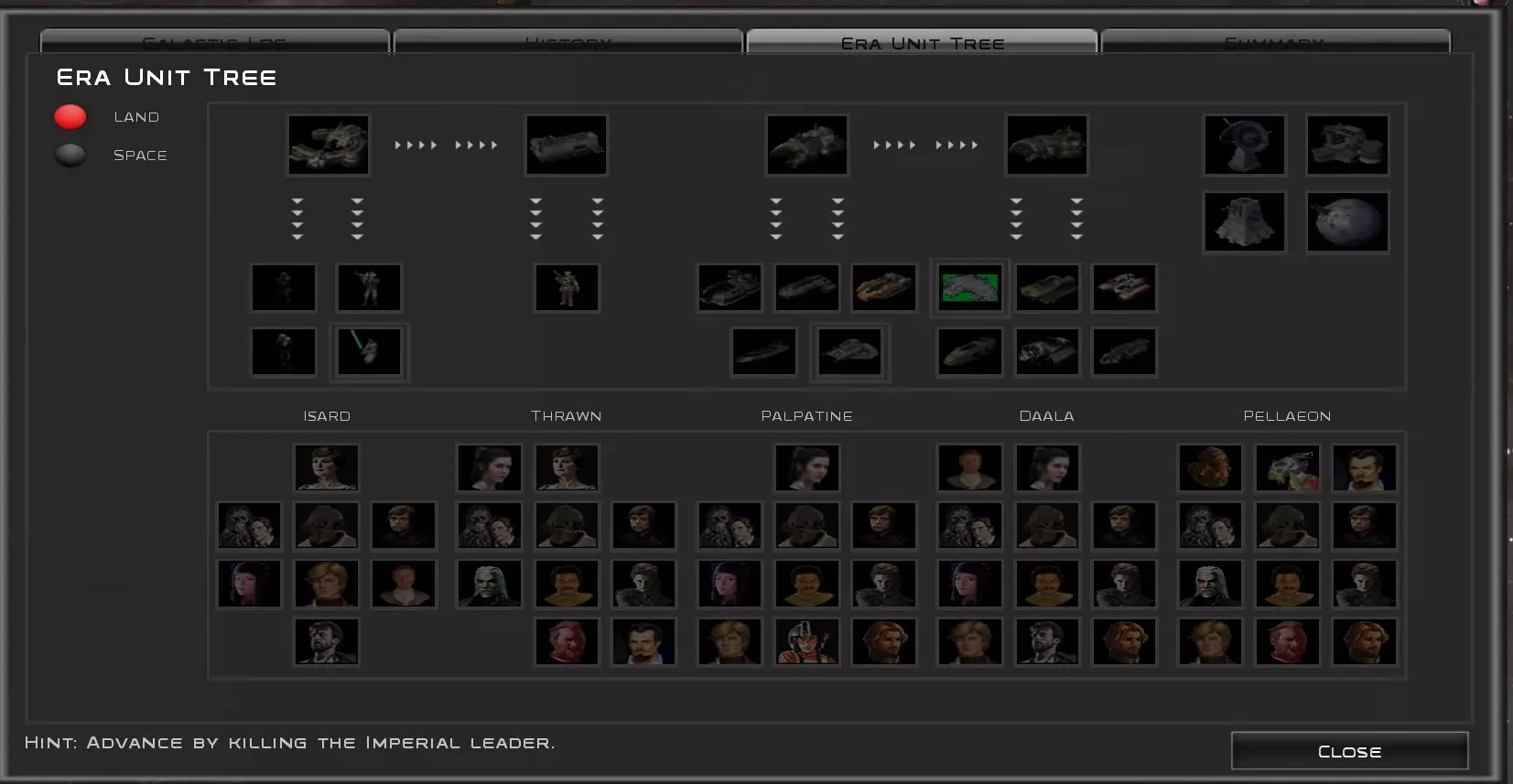Click the long building icon above the lone trooper
Viewport: 1513px width, 784px height.
[x=567, y=145]
